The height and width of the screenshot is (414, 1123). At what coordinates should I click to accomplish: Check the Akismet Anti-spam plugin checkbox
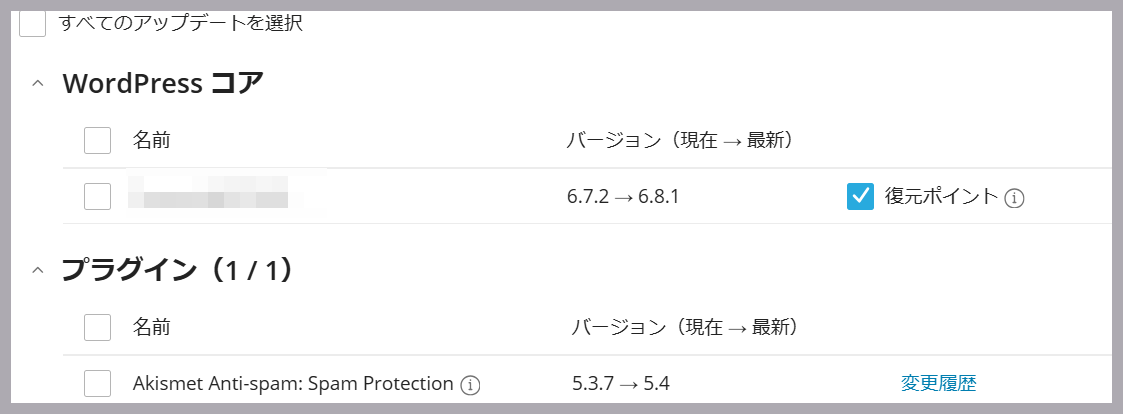tap(97, 383)
